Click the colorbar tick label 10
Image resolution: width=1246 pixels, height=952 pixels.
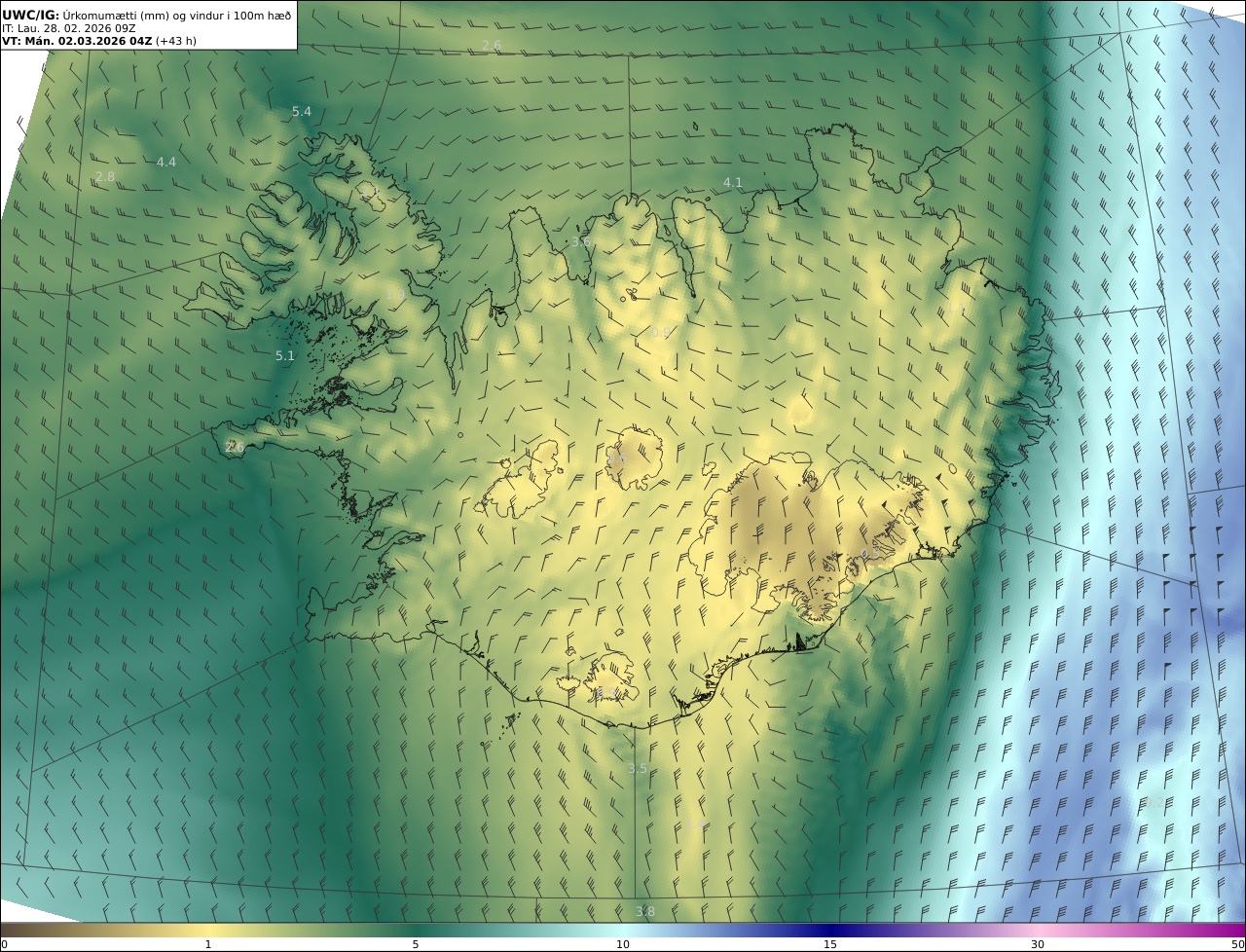[623, 944]
